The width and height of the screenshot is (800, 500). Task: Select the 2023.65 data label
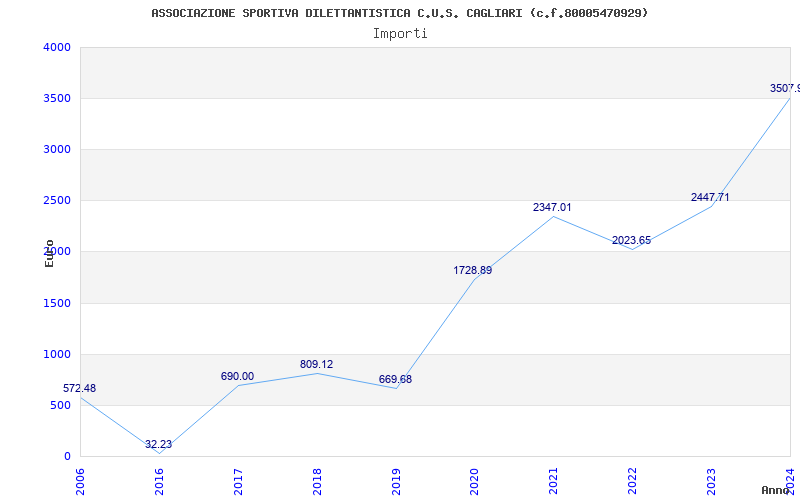click(x=631, y=240)
